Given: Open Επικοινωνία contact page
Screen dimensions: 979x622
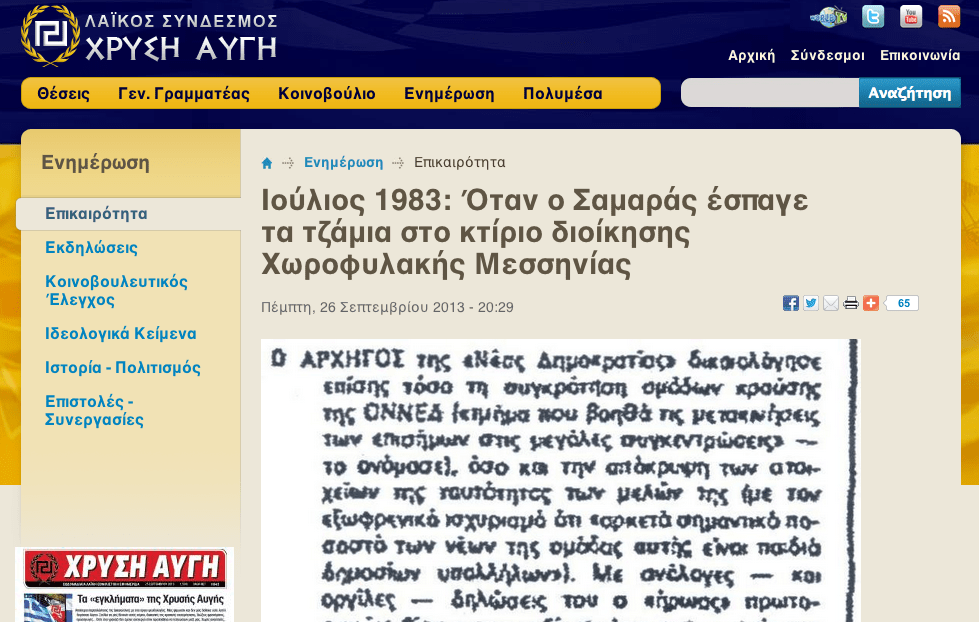Looking at the screenshot, I should [920, 56].
